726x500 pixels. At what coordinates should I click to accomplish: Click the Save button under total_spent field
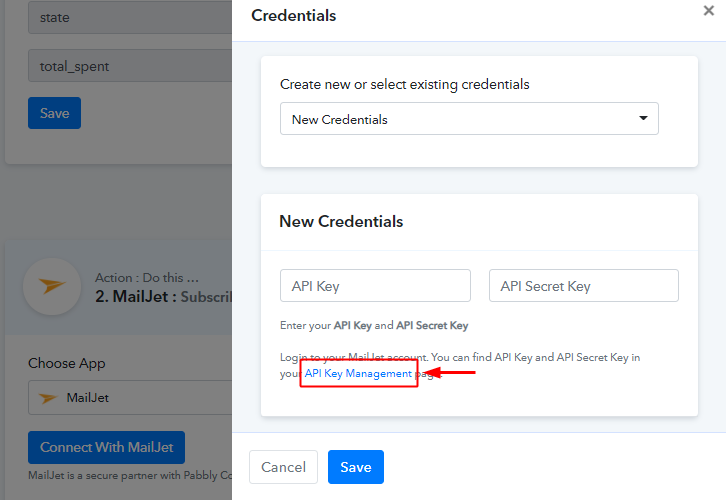[54, 113]
